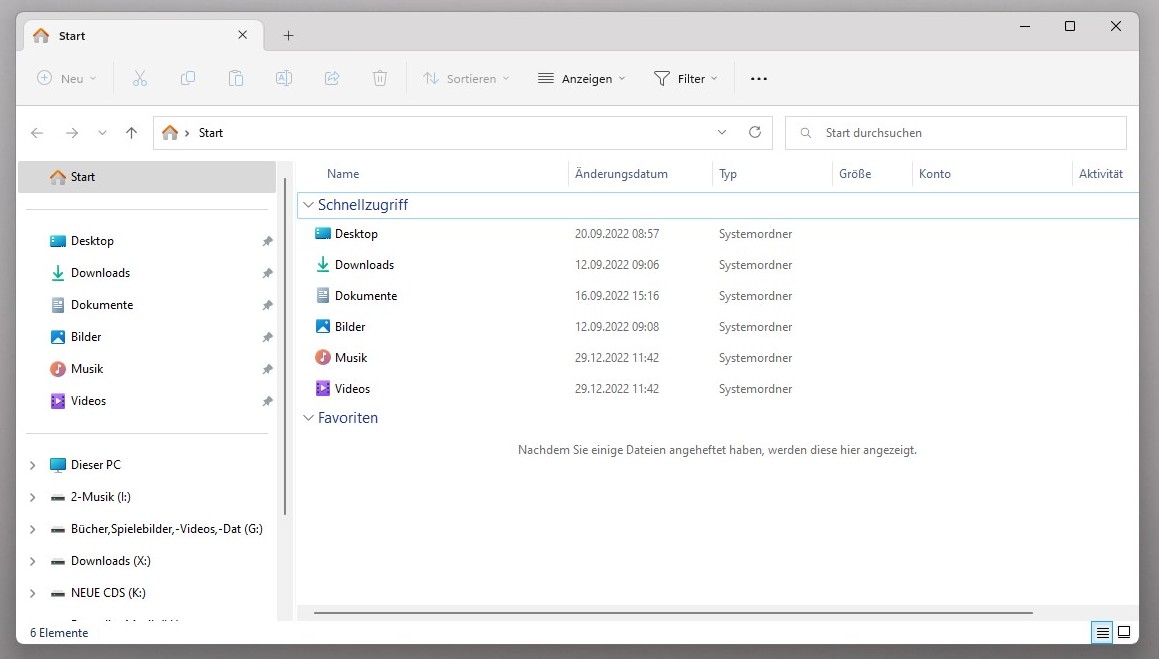Switch to details view via bottom-right toggle
Viewport: 1159px width, 659px height.
pyautogui.click(x=1101, y=632)
